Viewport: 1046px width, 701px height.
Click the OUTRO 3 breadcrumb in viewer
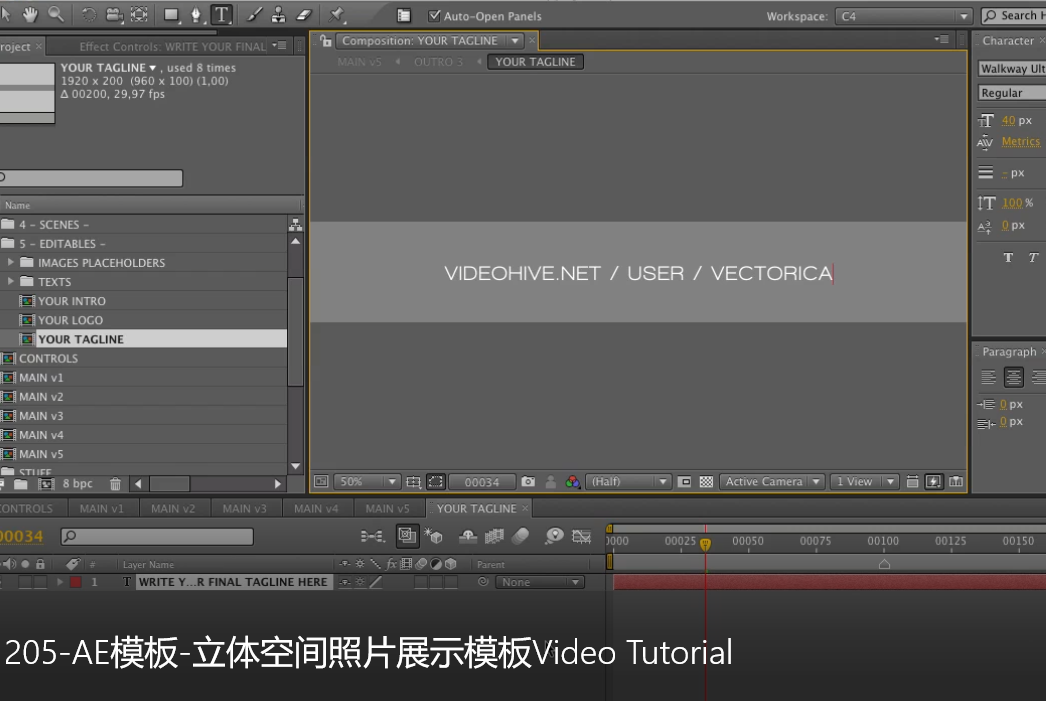[438, 62]
